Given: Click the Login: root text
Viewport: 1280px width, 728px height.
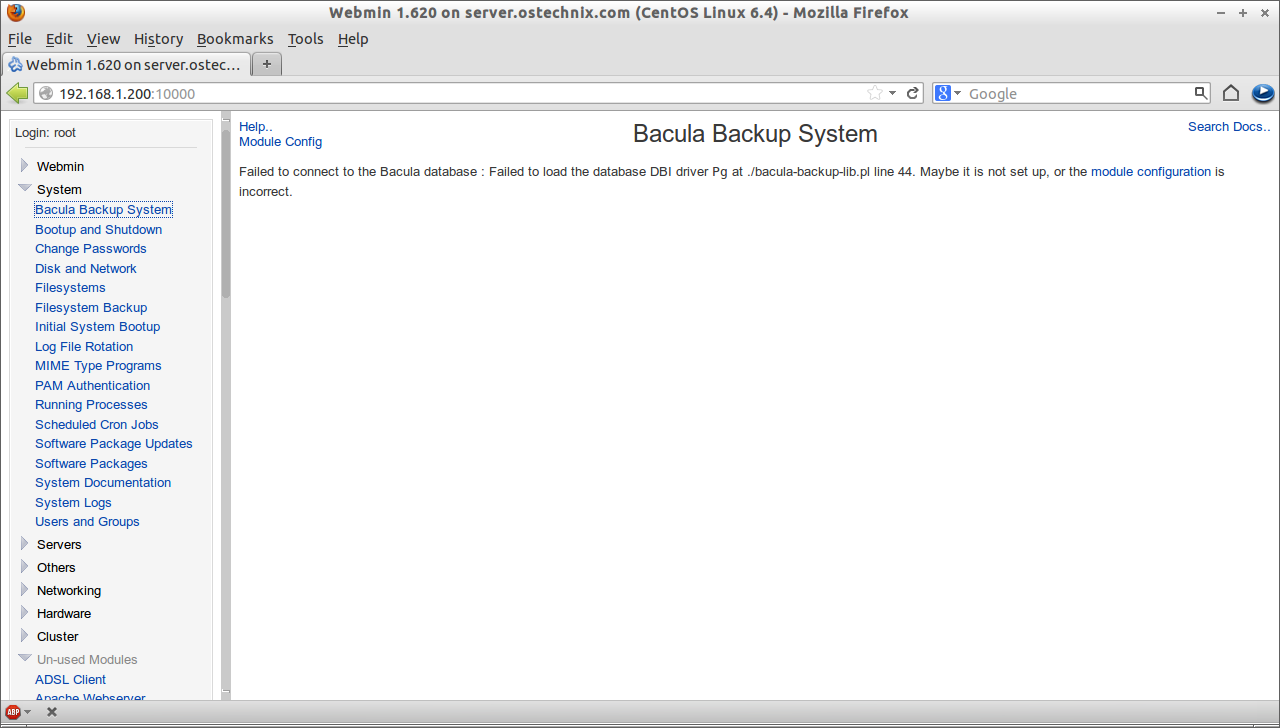Looking at the screenshot, I should coord(45,133).
